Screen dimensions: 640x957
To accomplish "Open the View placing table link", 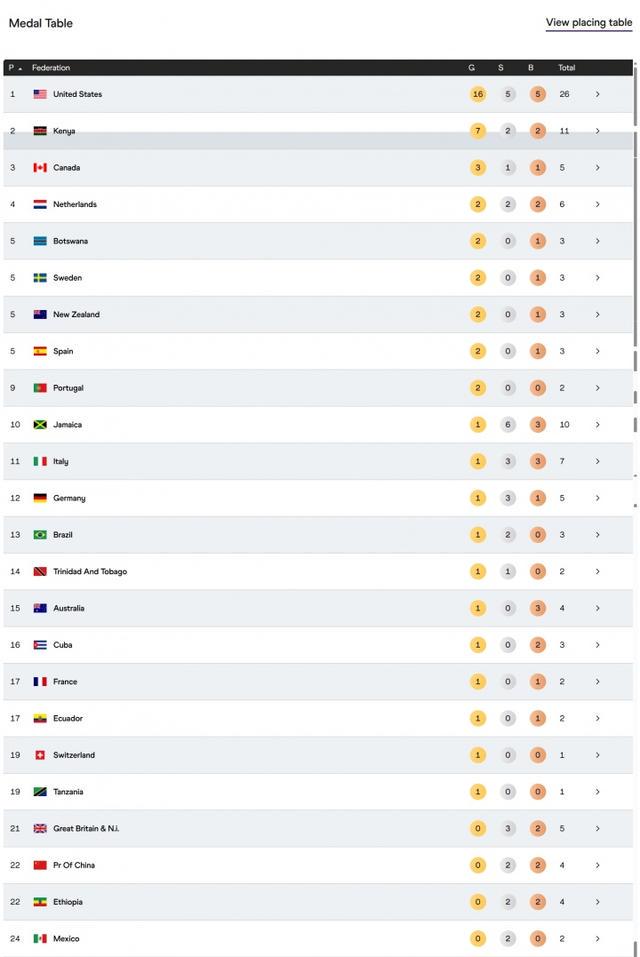I will [588, 23].
